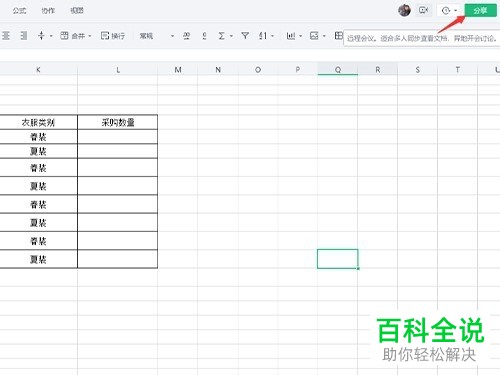The image size is (500, 375).
Task: Open the sort options dropdown arrow
Action: click(x=272, y=36)
